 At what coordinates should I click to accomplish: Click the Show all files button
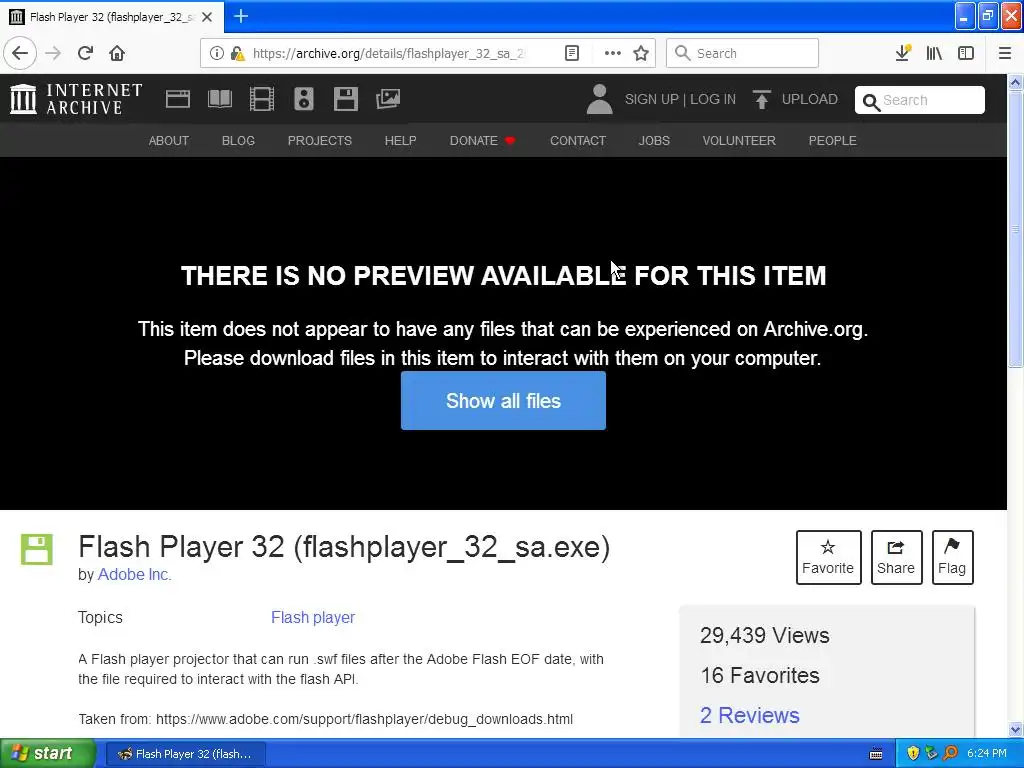click(x=503, y=400)
